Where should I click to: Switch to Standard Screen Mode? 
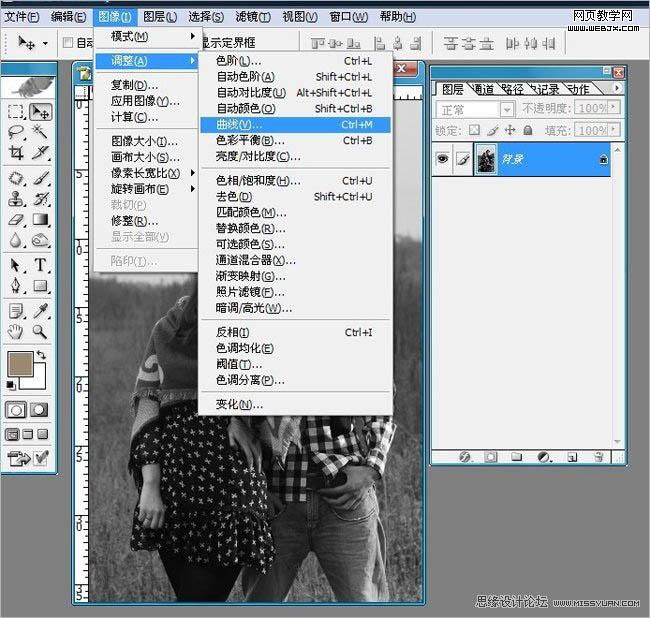click(x=12, y=434)
